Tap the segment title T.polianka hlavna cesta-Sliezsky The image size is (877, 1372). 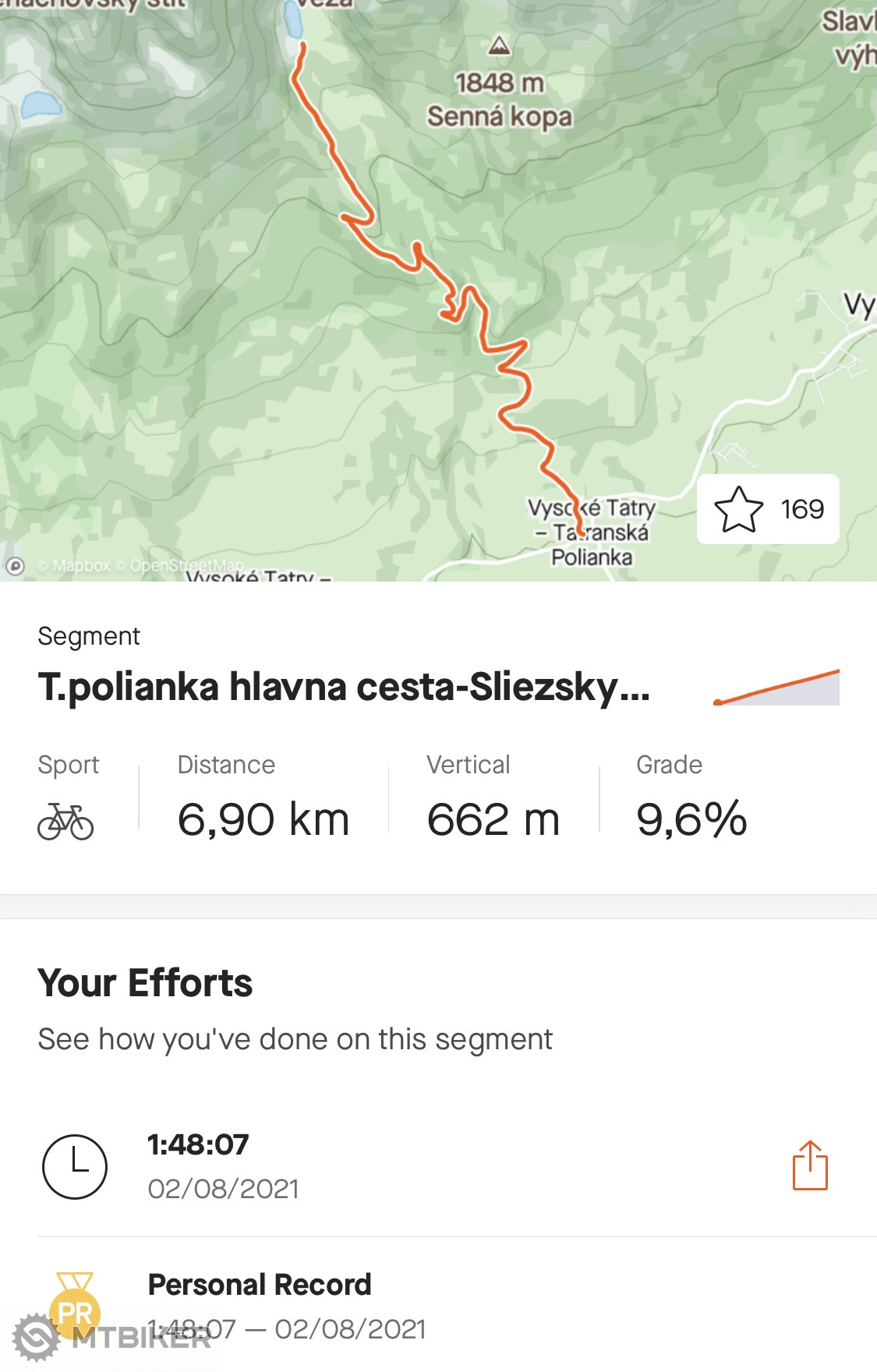(x=344, y=688)
